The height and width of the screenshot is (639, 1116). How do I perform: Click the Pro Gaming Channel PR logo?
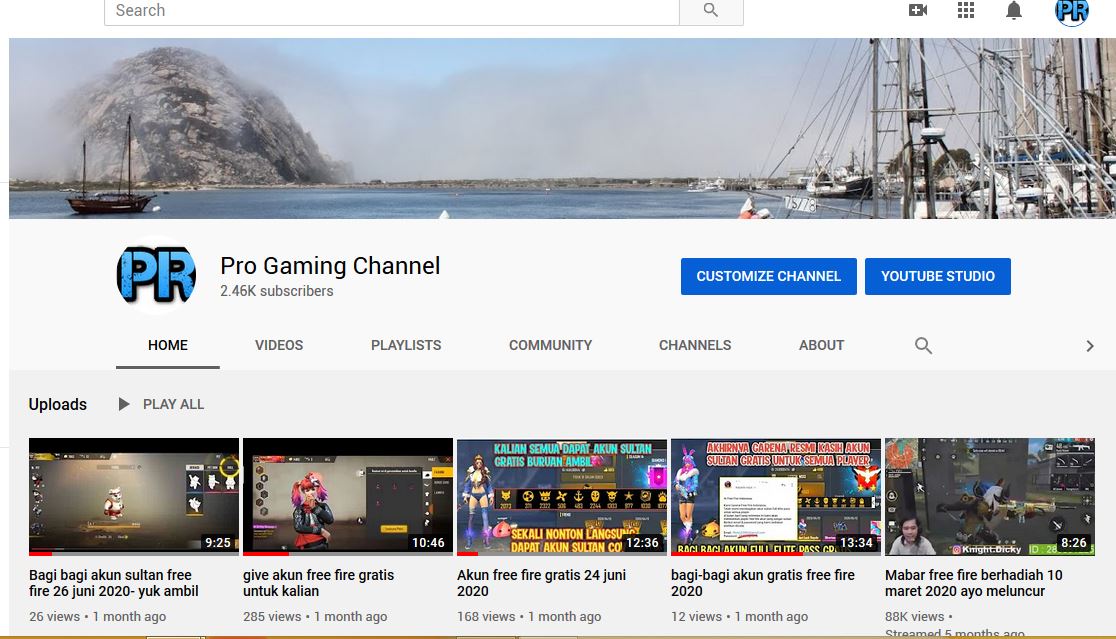[x=156, y=275]
